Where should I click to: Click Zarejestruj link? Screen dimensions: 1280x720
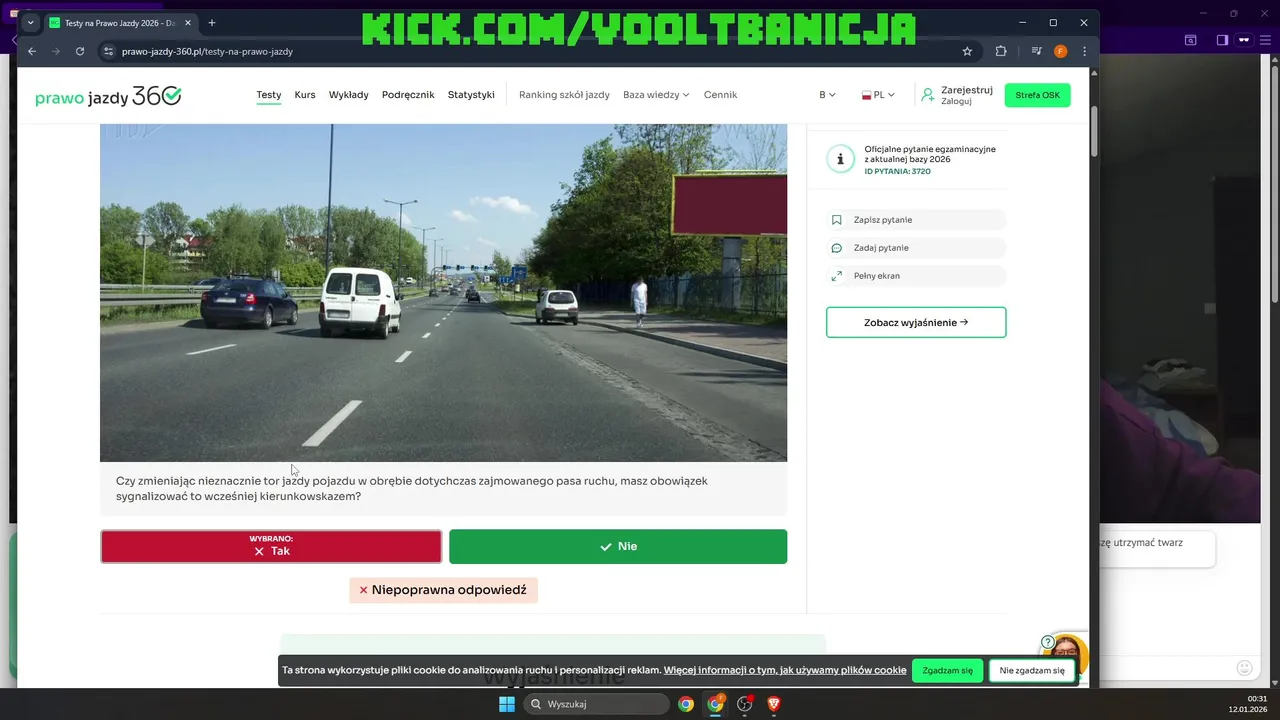(967, 90)
